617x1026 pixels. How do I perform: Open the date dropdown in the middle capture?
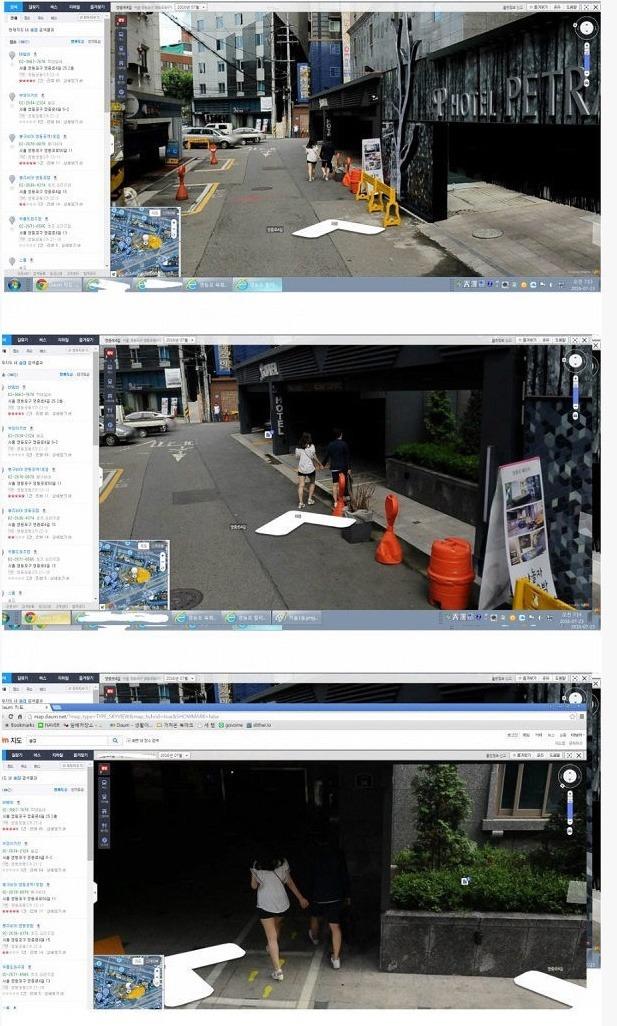[179, 340]
